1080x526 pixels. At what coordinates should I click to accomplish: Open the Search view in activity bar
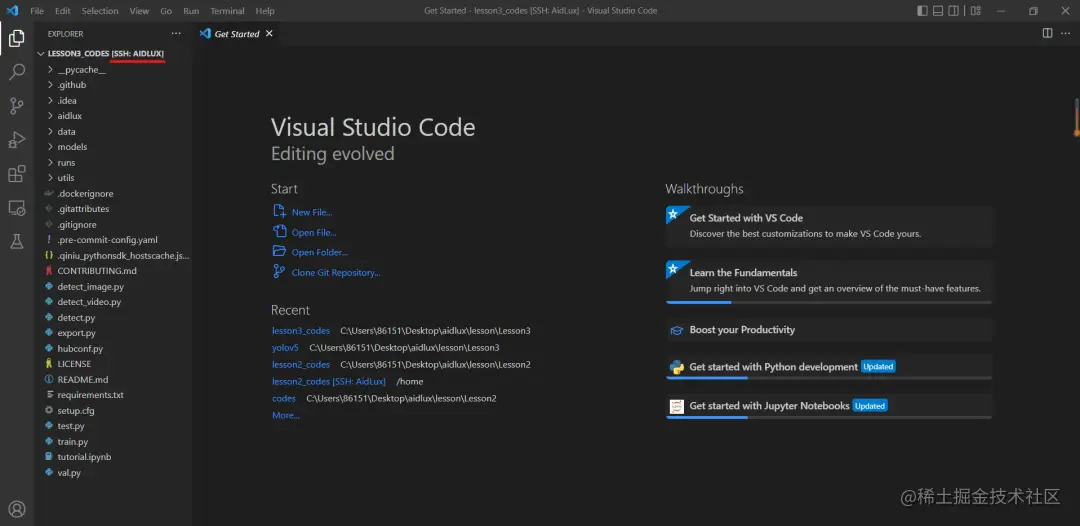[x=17, y=72]
